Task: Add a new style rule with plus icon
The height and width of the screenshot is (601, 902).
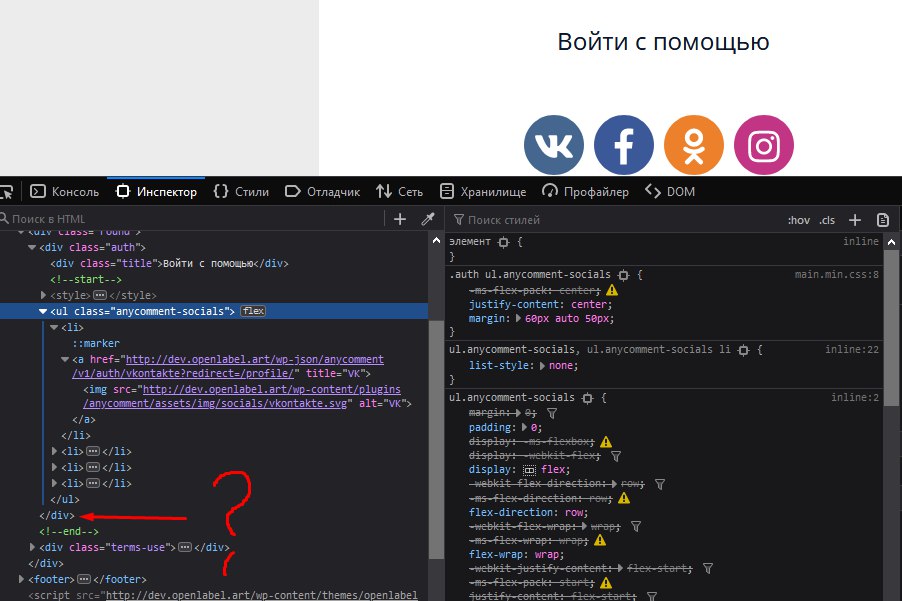Action: [x=855, y=220]
